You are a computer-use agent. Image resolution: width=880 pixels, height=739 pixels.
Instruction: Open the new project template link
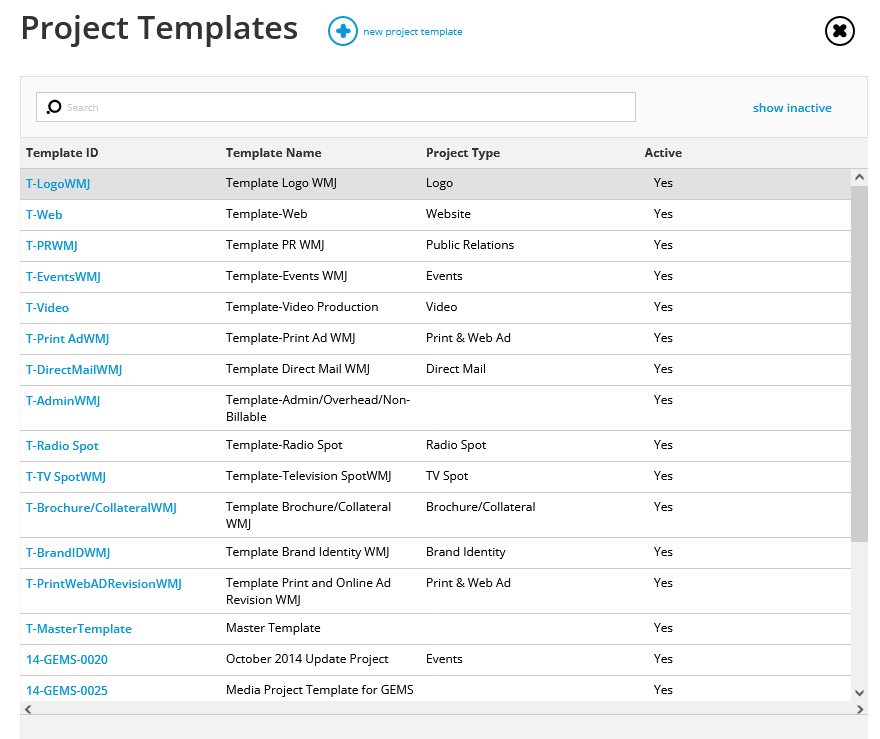(412, 32)
